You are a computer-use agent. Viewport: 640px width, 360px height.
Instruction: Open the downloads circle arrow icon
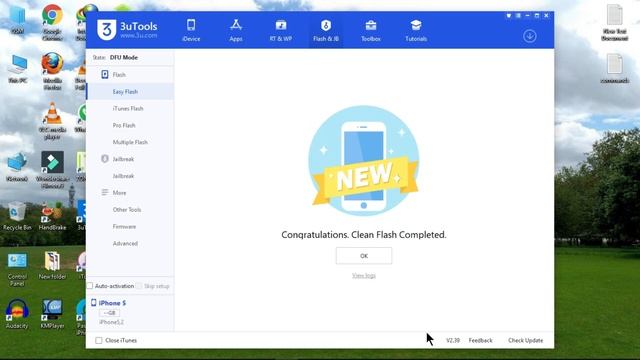pos(529,36)
